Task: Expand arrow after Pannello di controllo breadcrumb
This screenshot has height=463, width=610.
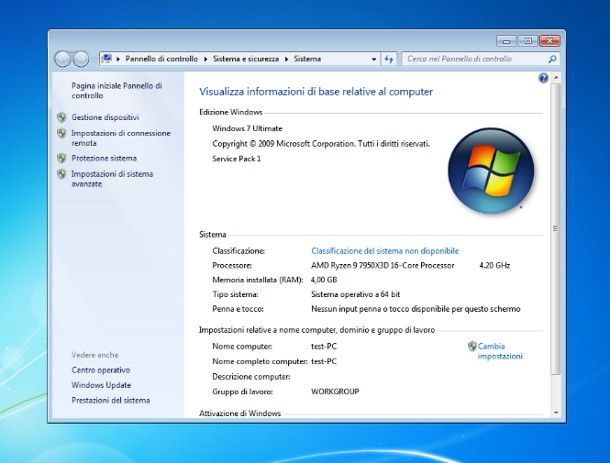Action: pyautogui.click(x=206, y=59)
